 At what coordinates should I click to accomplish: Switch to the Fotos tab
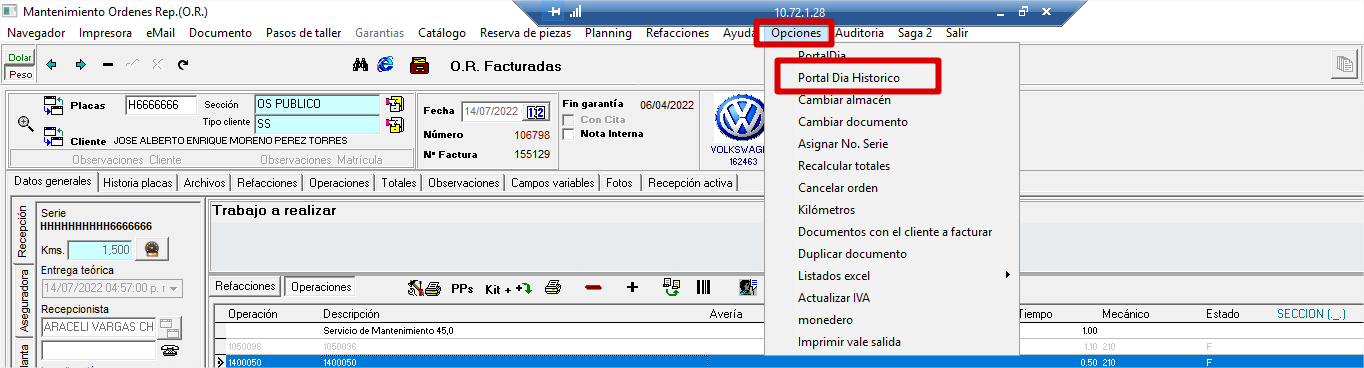(x=620, y=183)
